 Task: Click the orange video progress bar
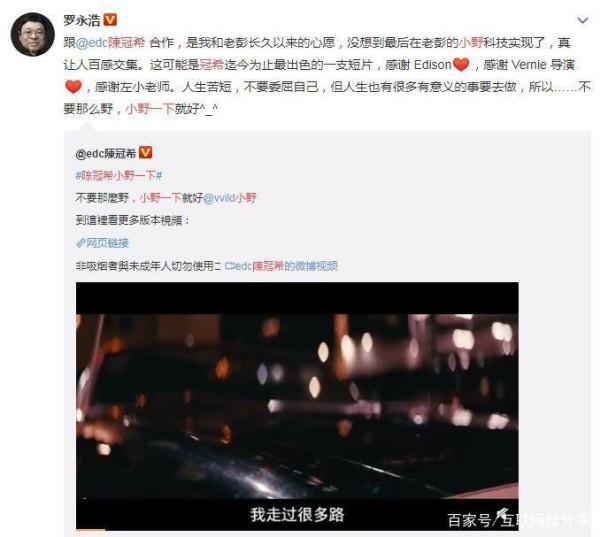coord(91,529)
